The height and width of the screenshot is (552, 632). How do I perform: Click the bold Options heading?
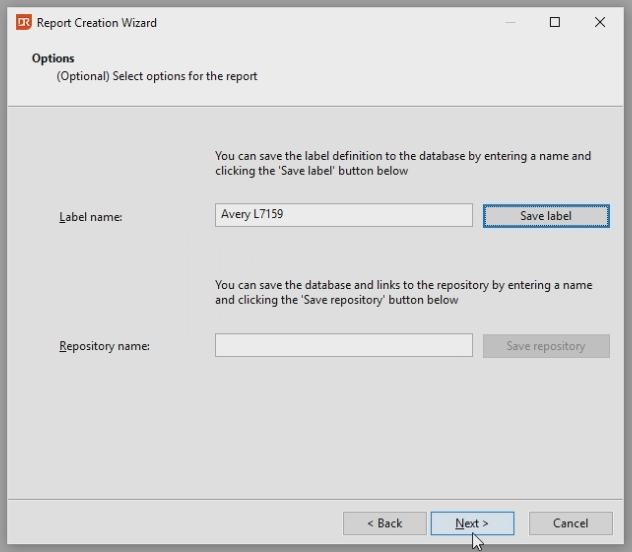(53, 58)
